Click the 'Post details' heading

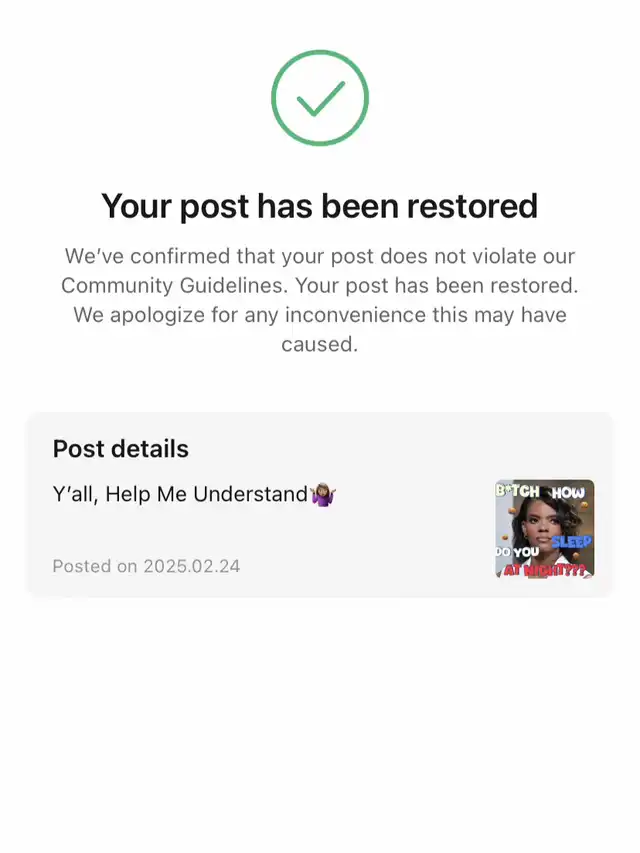coord(121,449)
